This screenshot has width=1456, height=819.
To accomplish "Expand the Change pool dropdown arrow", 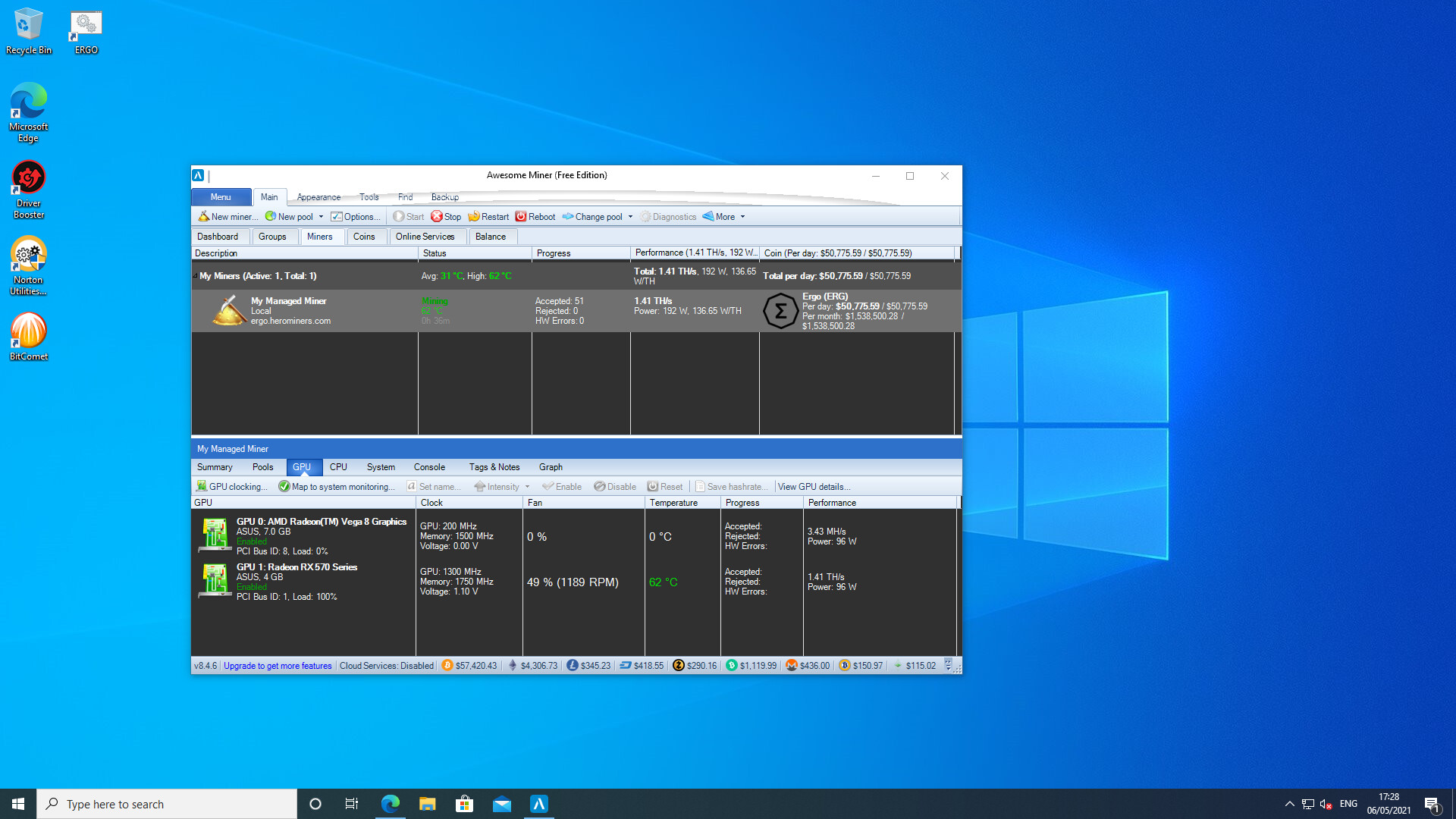I will click(630, 217).
